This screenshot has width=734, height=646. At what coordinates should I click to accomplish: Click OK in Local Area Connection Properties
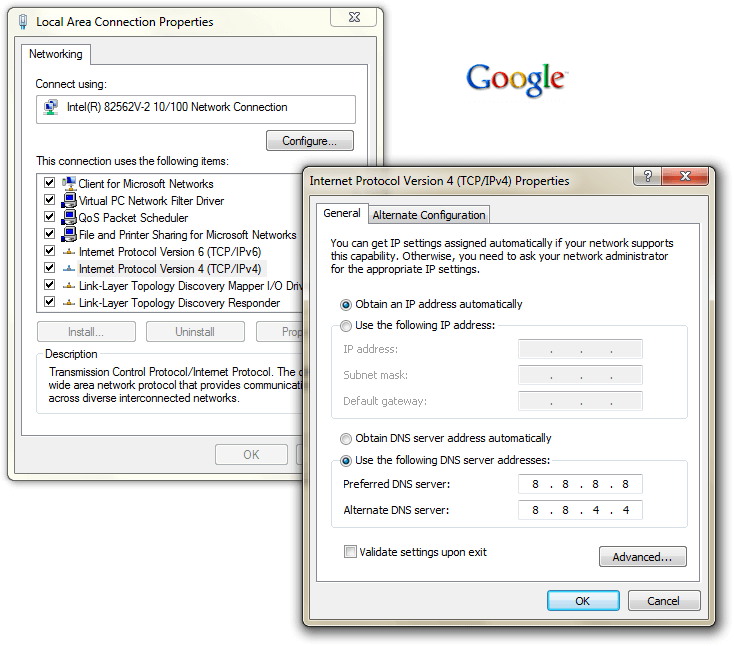251,455
